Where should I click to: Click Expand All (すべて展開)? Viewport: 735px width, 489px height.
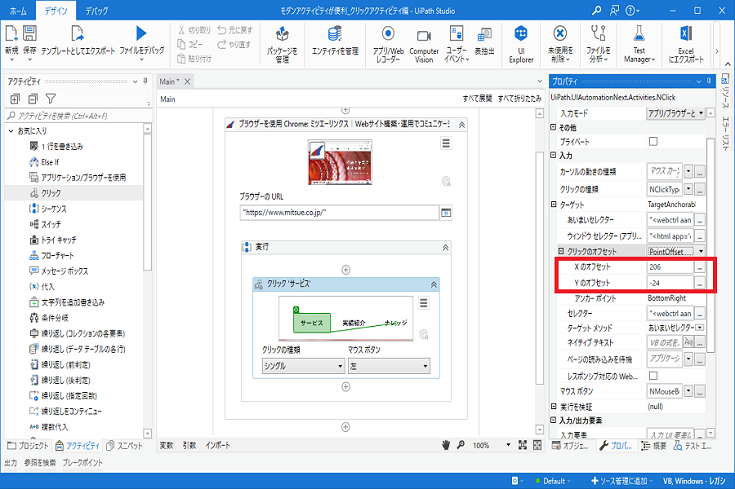pyautogui.click(x=477, y=98)
